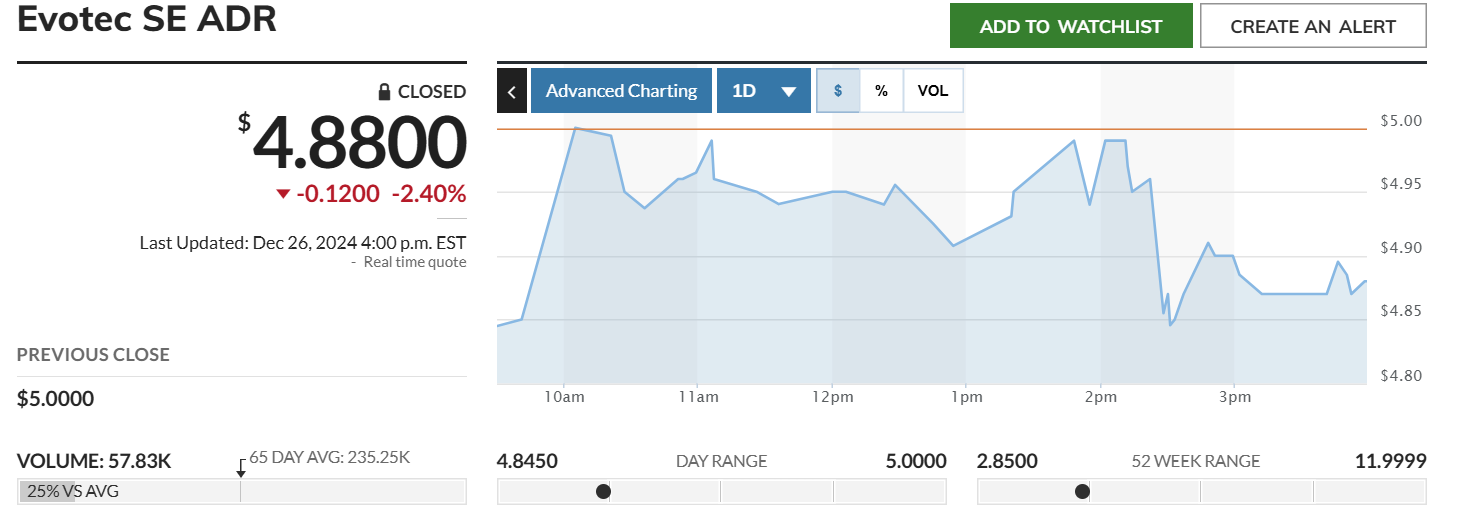Click the 2pm label on chart axis
This screenshot has height=516, width=1469.
(1100, 397)
